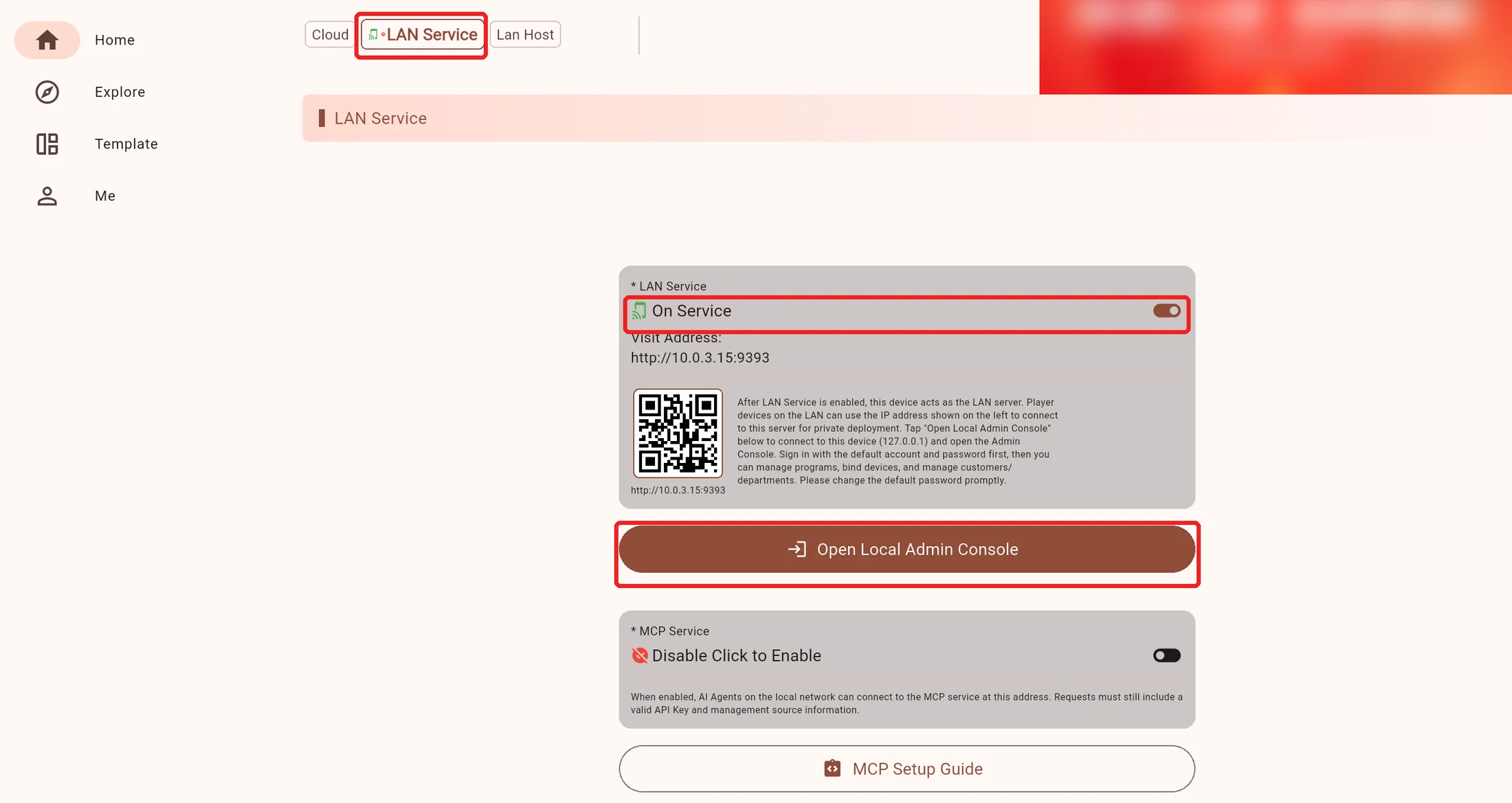
Task: Open the Lan Host tab
Action: [525, 34]
